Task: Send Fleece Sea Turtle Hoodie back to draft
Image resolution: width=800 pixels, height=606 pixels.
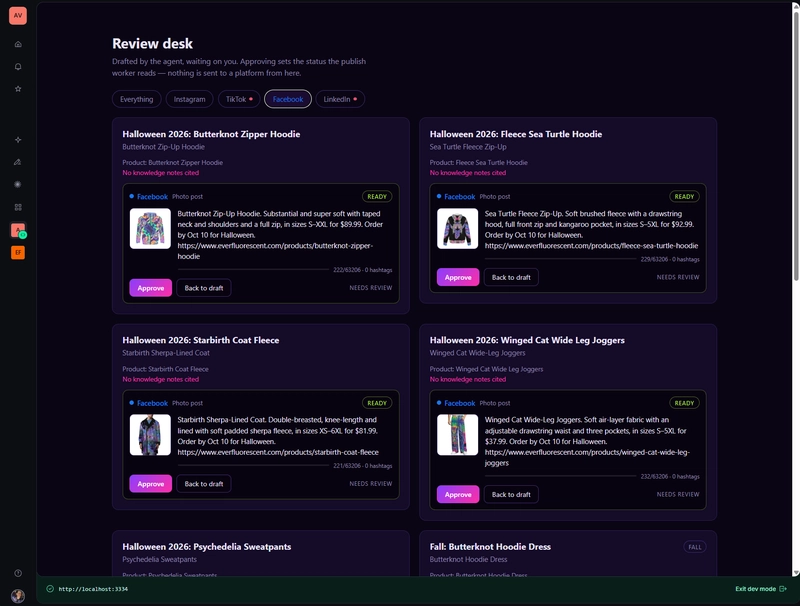Action: click(511, 277)
